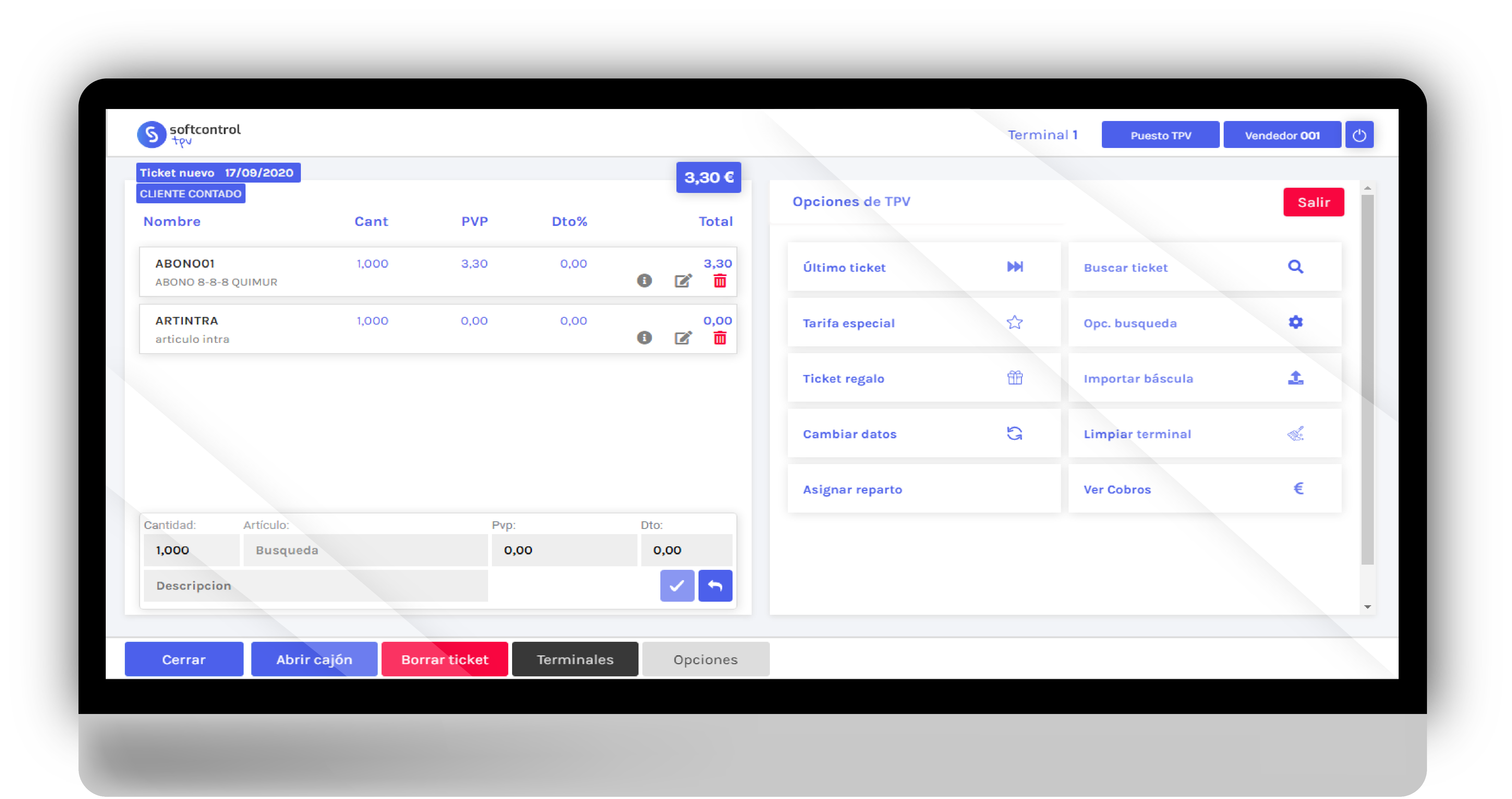Click the skip-forward icon on Último ticket
The image size is (1512, 799).
1015,267
